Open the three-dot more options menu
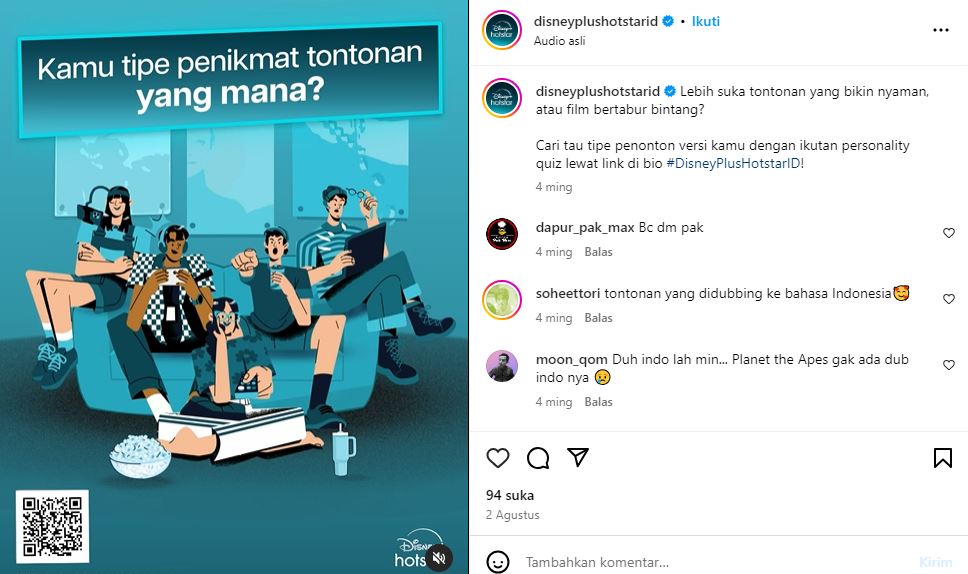The width and height of the screenshot is (968, 574). pos(940,30)
